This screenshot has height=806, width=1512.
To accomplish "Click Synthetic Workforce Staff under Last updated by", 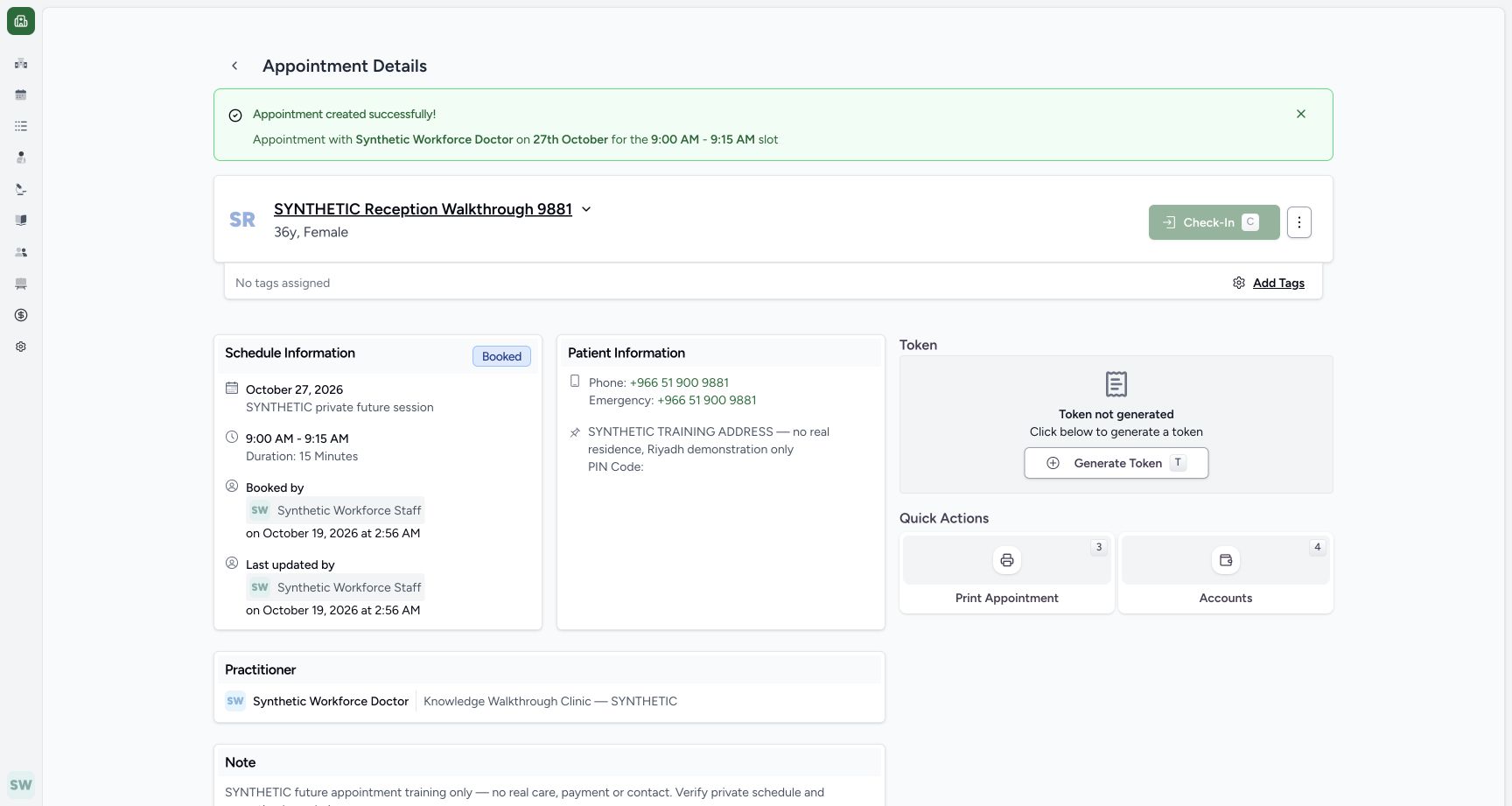I will (335, 587).
